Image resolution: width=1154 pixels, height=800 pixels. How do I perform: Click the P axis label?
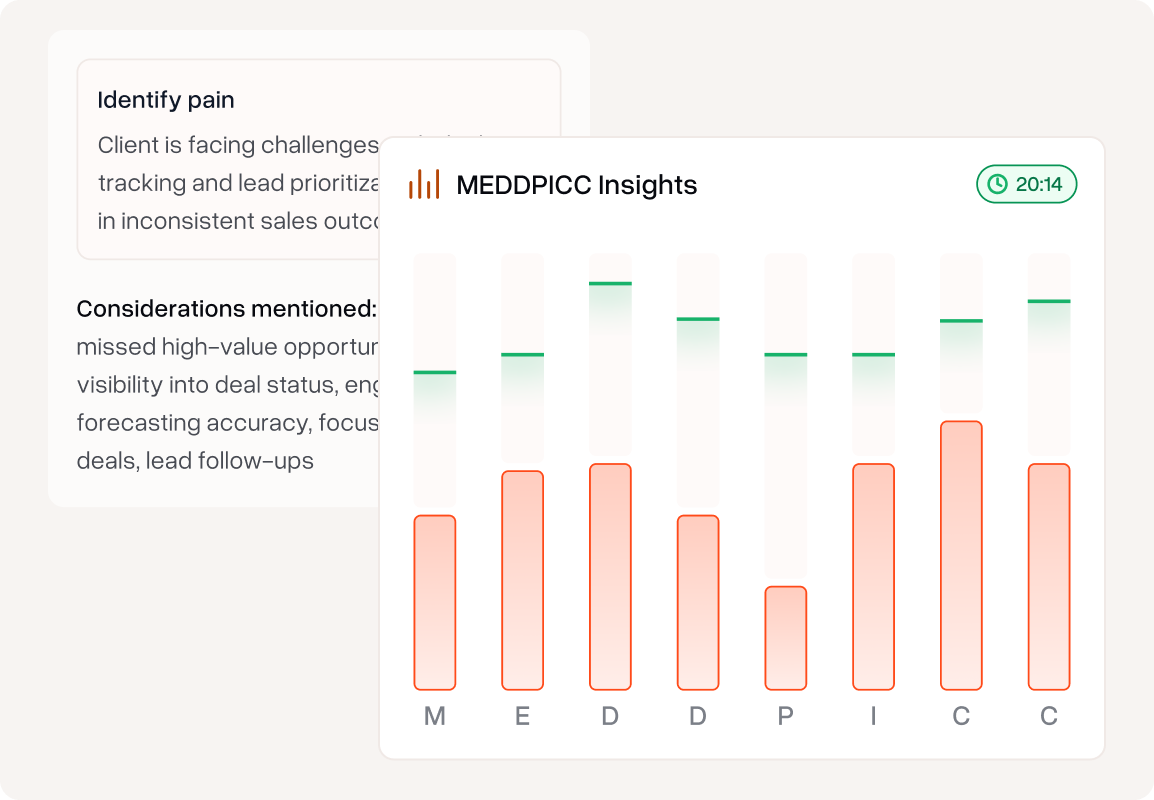pyautogui.click(x=785, y=717)
